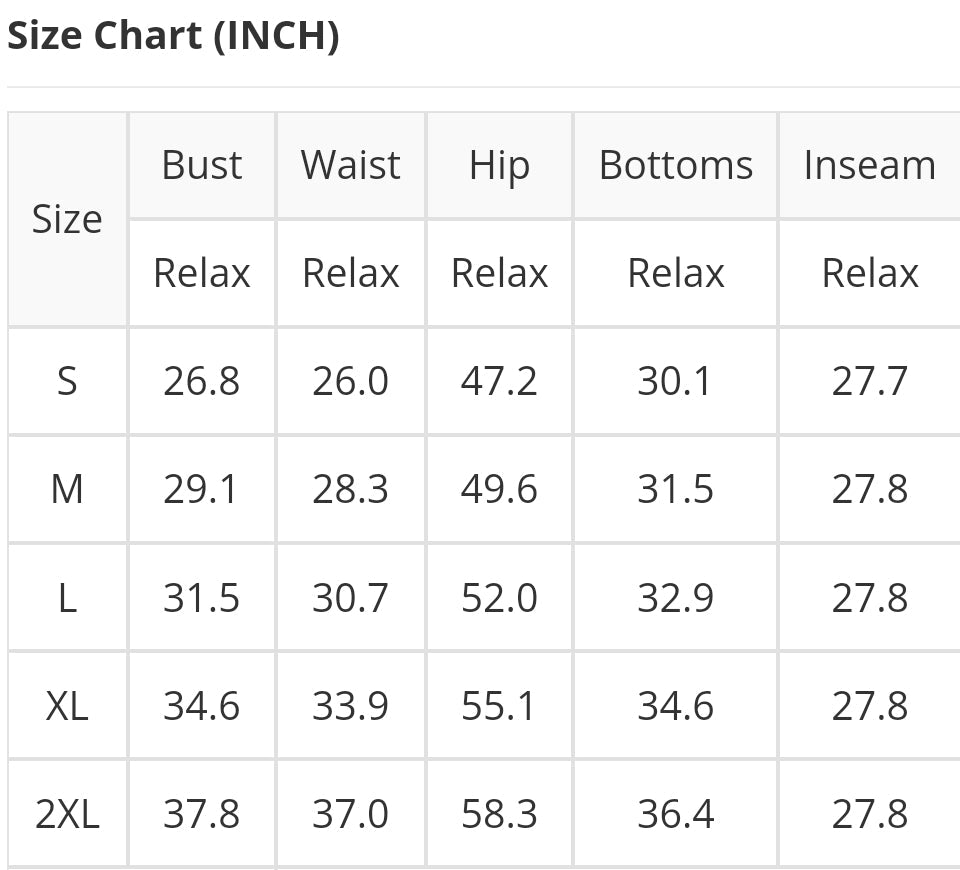Screen dimensions: 960x870
Task: Select the Bust column header
Action: point(201,165)
